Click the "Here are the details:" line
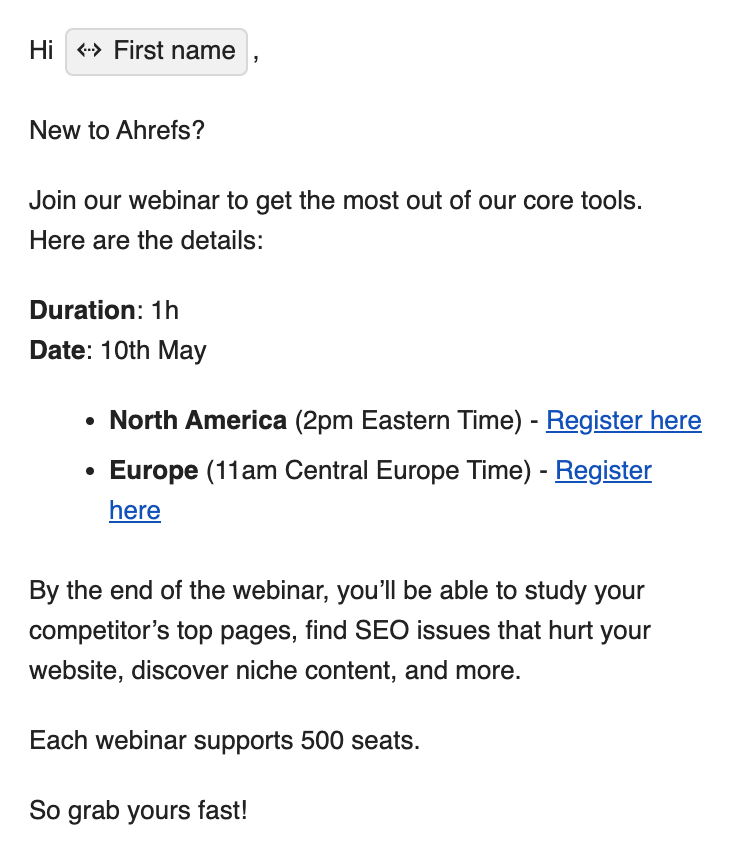The width and height of the screenshot is (730, 852). click(146, 240)
